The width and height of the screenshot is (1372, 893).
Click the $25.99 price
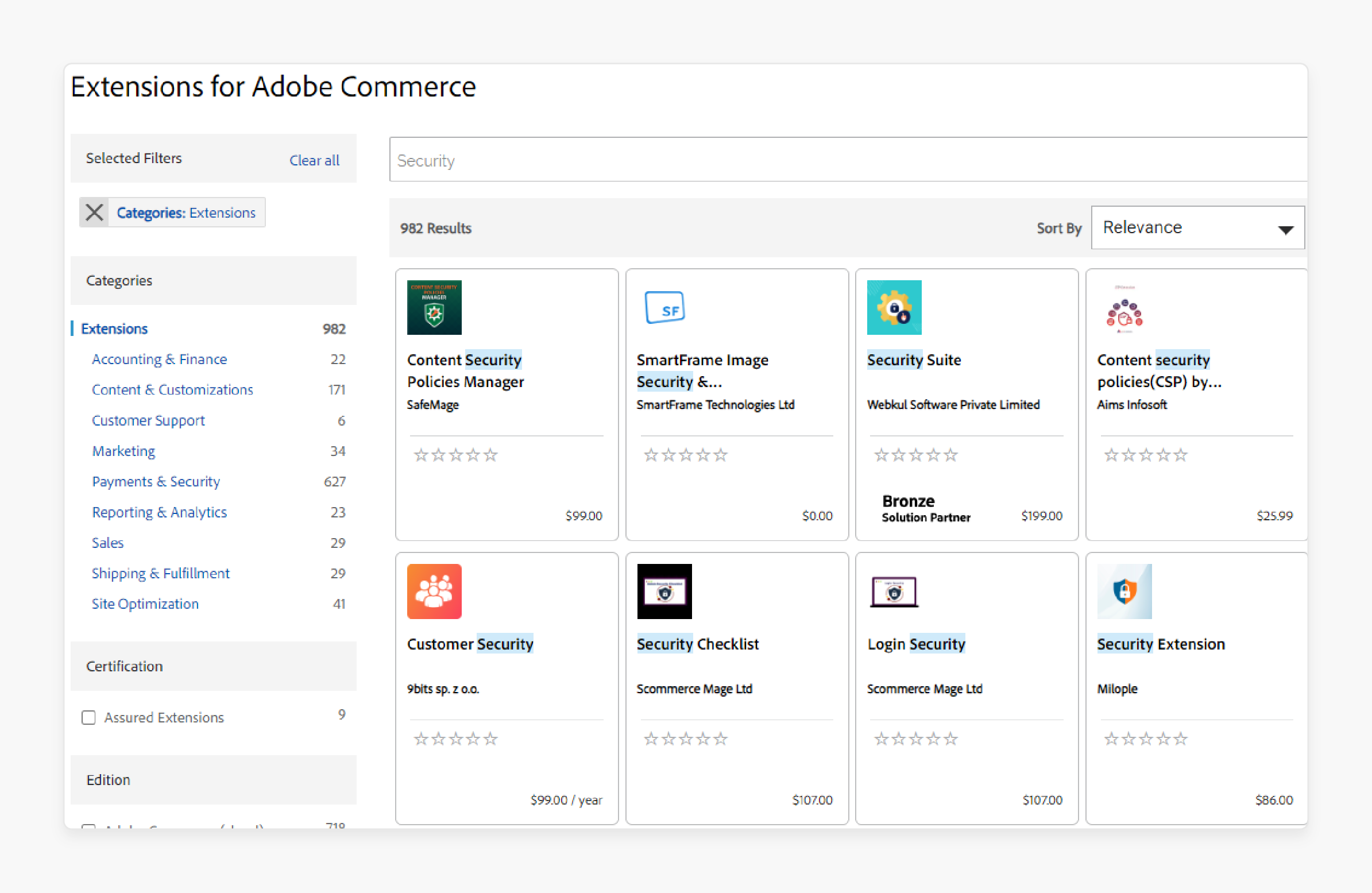click(x=1274, y=515)
